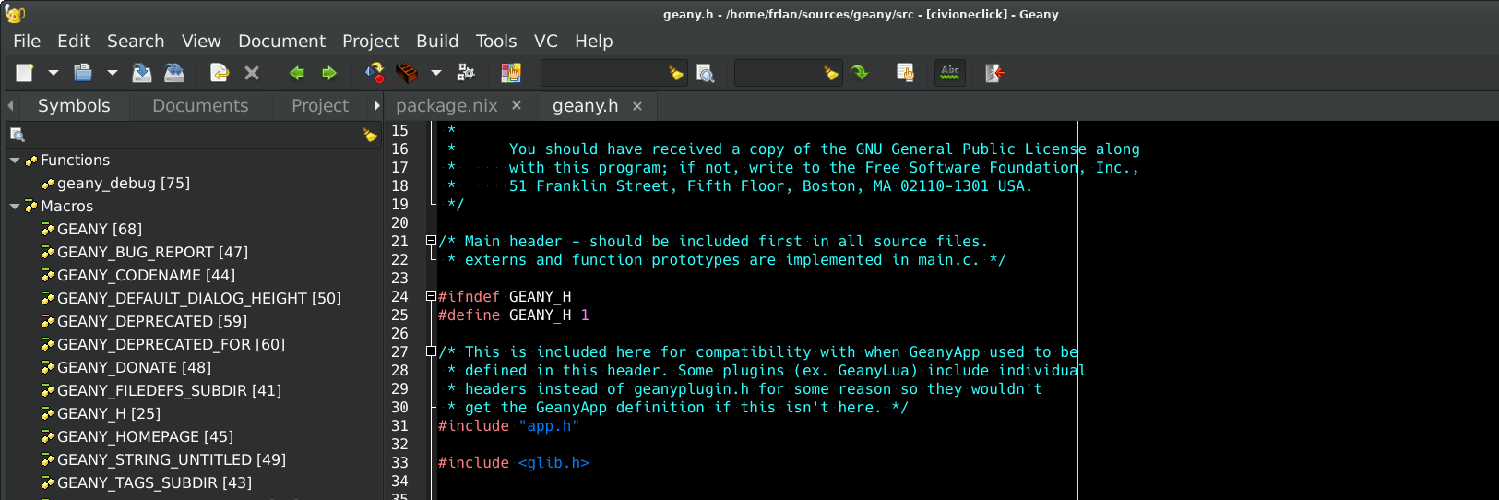The image size is (1499, 500).
Task: Collapse the Functions tree node
Action: (14, 160)
